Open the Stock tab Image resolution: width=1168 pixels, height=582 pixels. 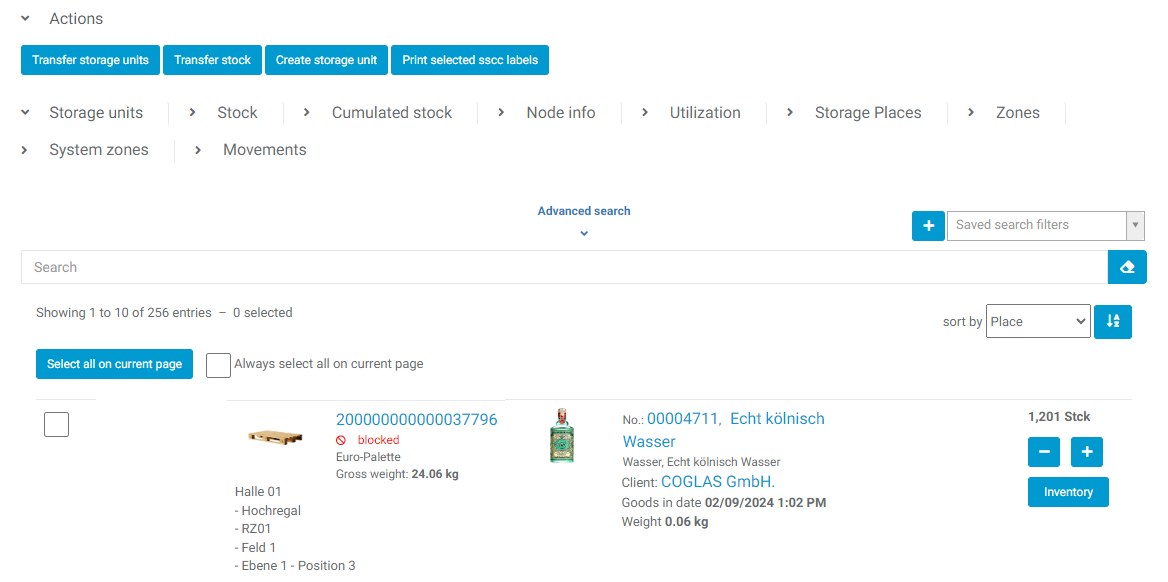[x=237, y=113]
